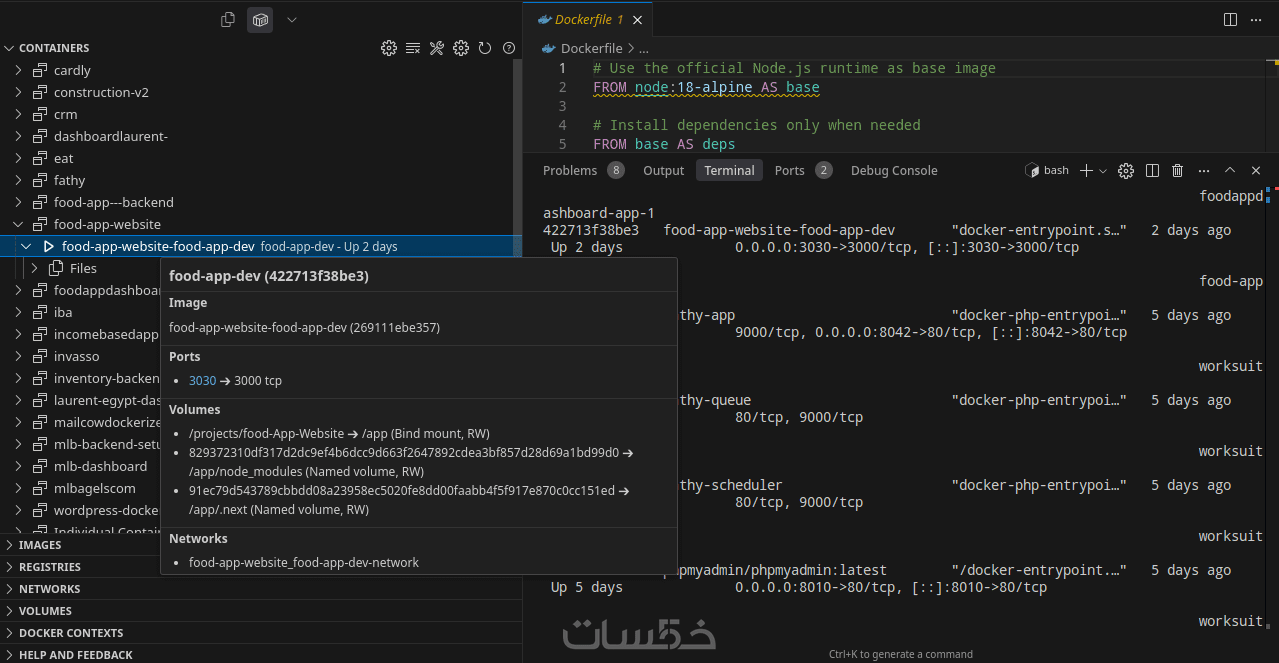This screenshot has height=663, width=1279.
Task: Expand the construction-v2 group
Action: point(18,92)
